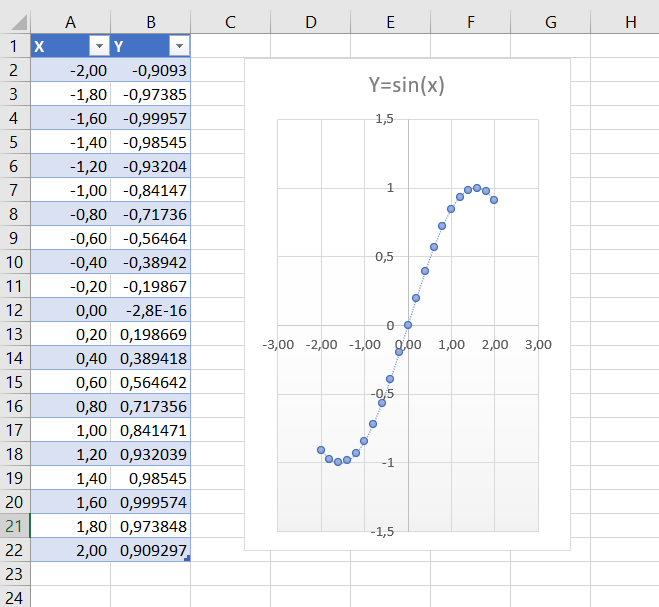Select cell containing -0,38942
659x607 pixels.
pos(150,262)
